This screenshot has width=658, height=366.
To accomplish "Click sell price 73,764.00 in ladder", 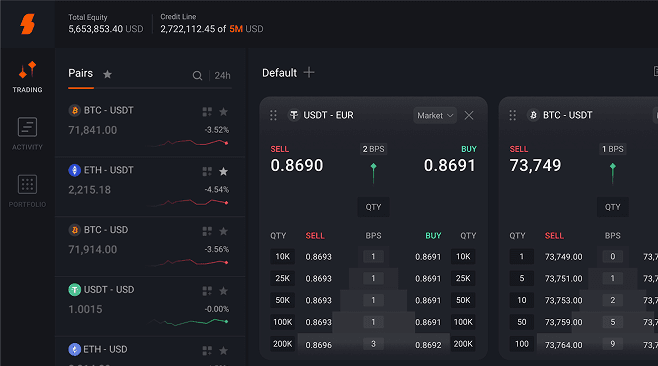I will tap(564, 345).
